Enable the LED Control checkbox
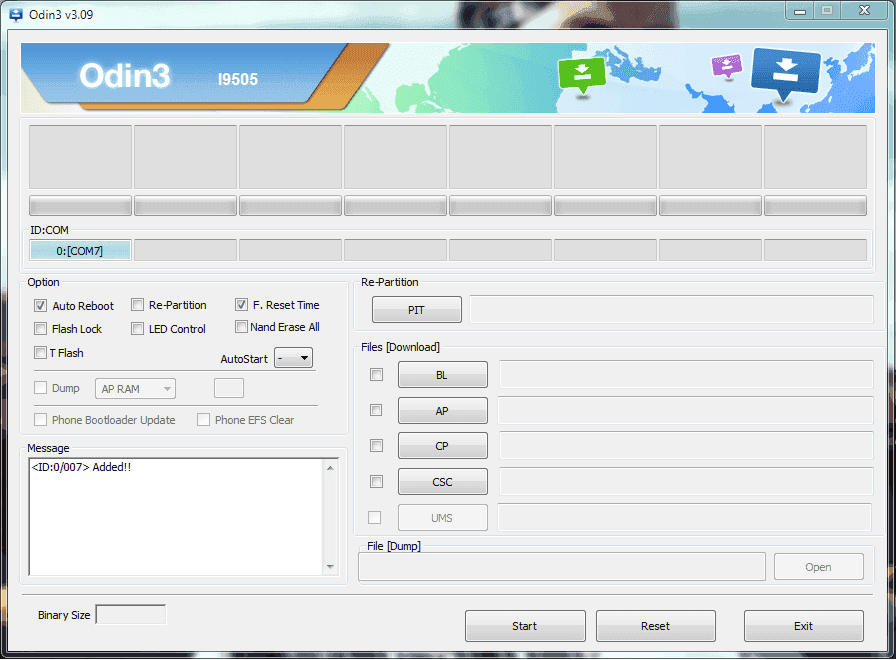The width and height of the screenshot is (896, 660). [x=137, y=329]
